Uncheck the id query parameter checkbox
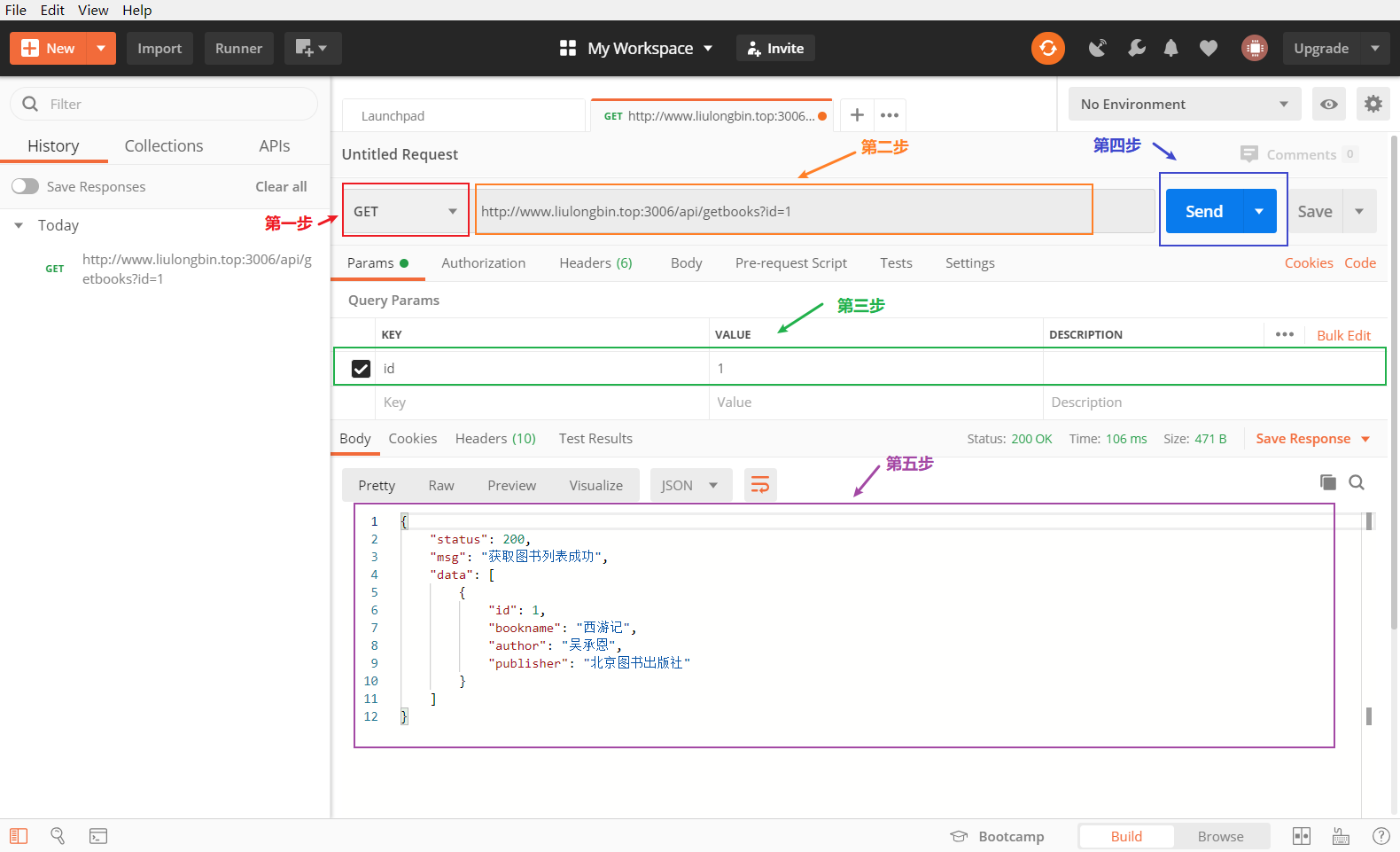Viewport: 1400px width, 852px height. 361,369
